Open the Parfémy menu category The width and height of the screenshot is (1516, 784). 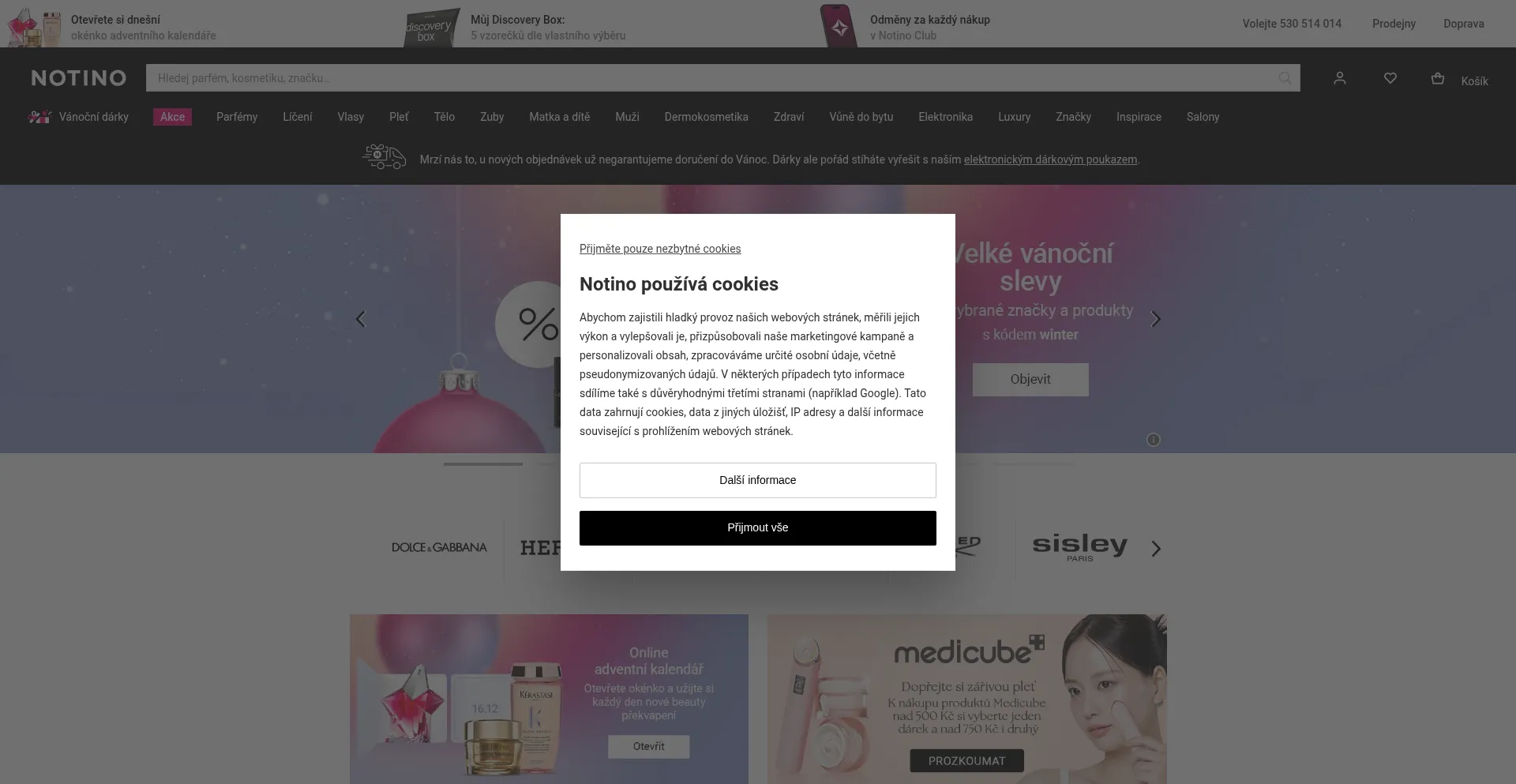(x=237, y=117)
